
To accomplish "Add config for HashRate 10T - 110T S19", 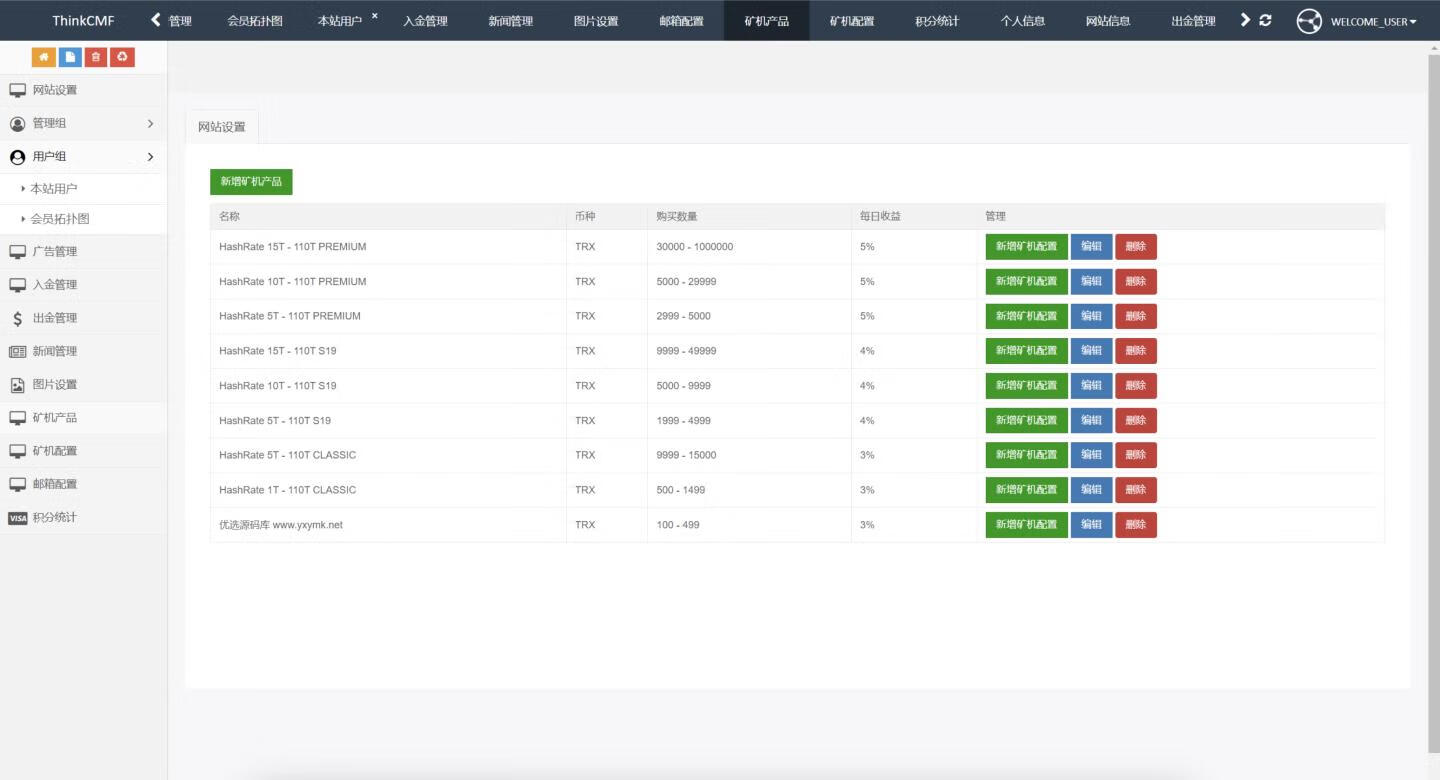I will 1026,386.
